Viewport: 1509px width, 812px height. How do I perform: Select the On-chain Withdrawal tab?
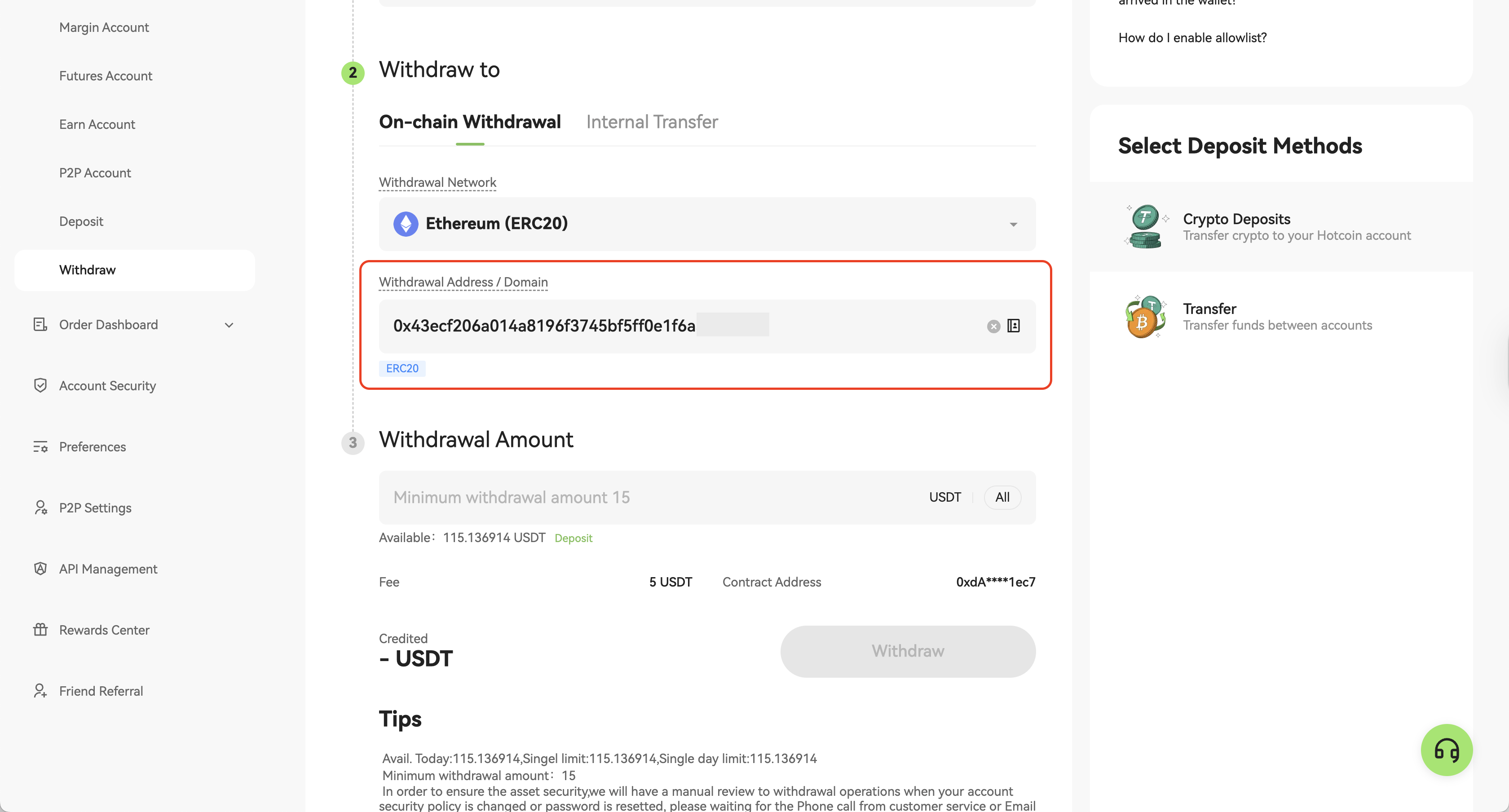pyautogui.click(x=470, y=122)
